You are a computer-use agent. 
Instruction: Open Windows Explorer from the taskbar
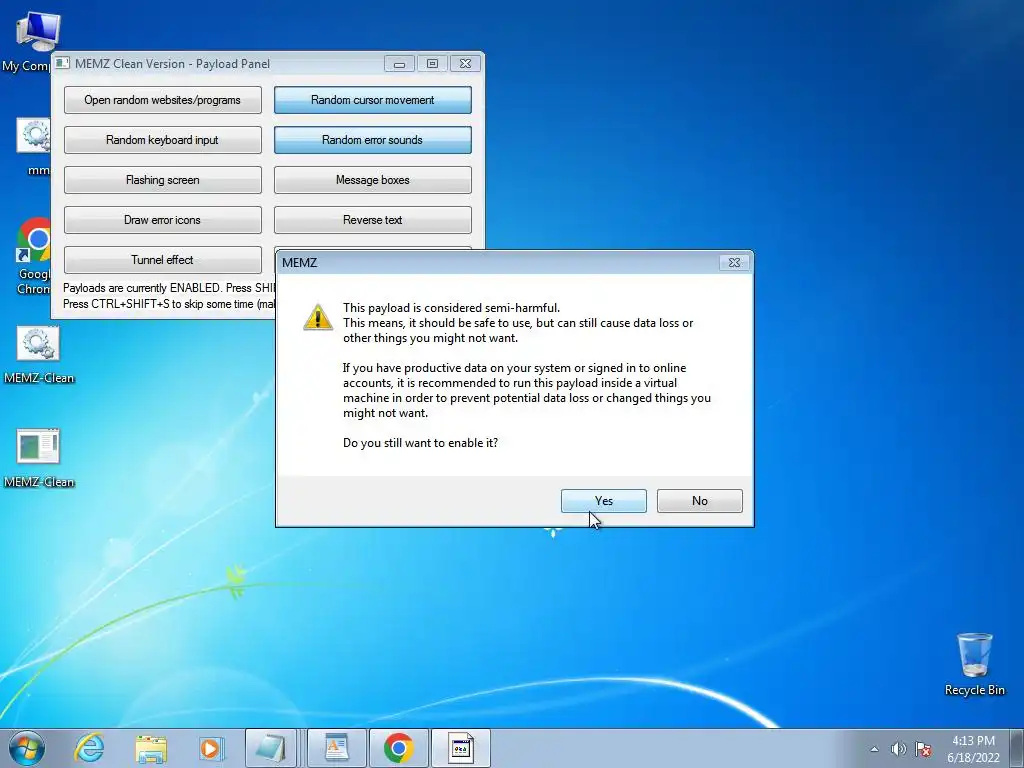tap(151, 748)
